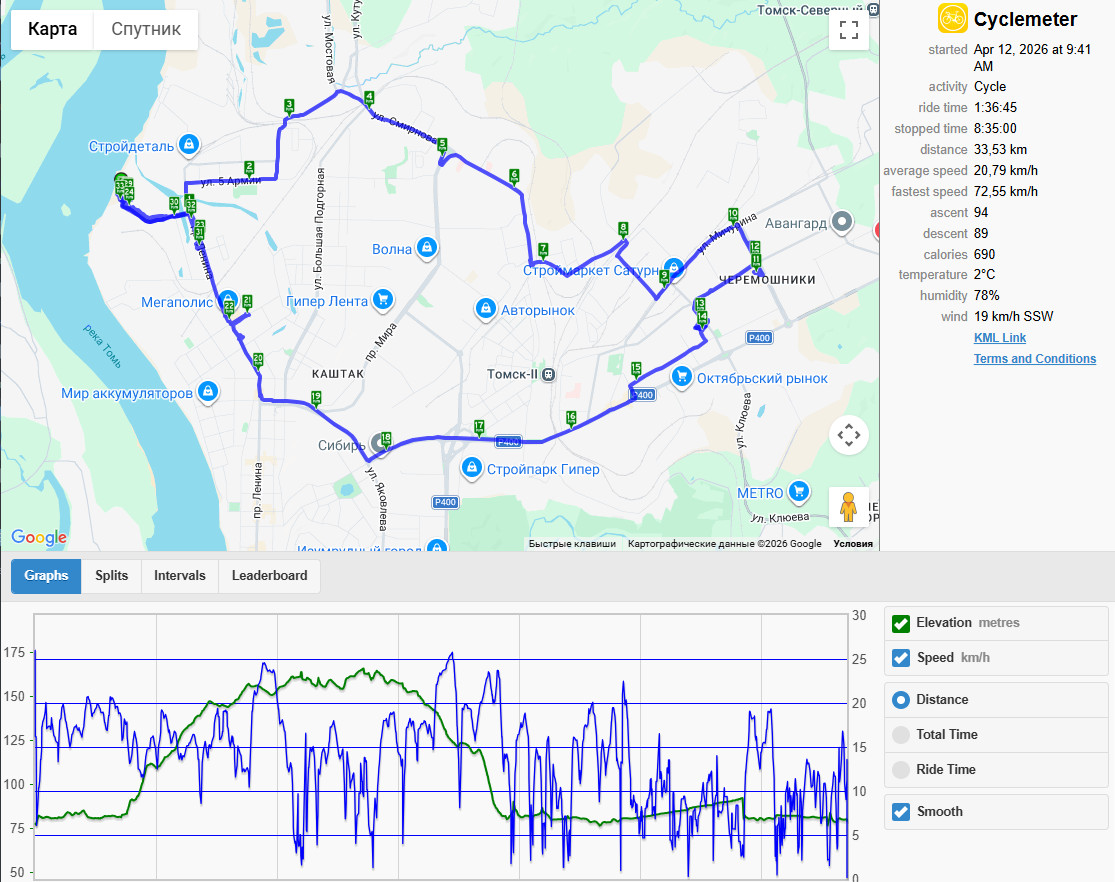This screenshot has height=882, width=1115.
Task: Click the Сибирь place label on map
Action: (x=341, y=445)
